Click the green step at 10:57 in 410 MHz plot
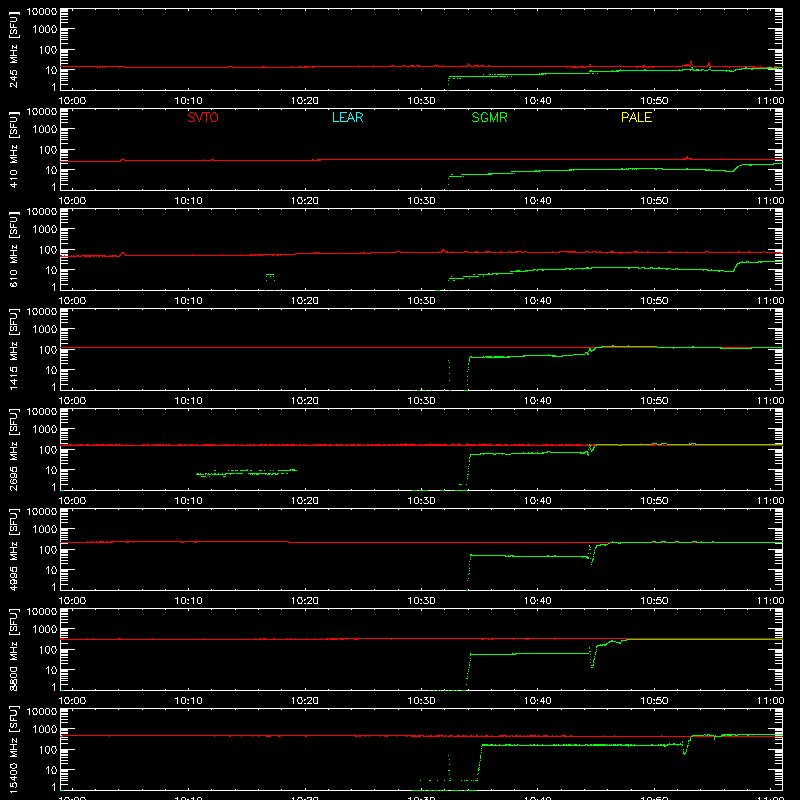Viewport: 800px width, 800px height. click(x=737, y=167)
